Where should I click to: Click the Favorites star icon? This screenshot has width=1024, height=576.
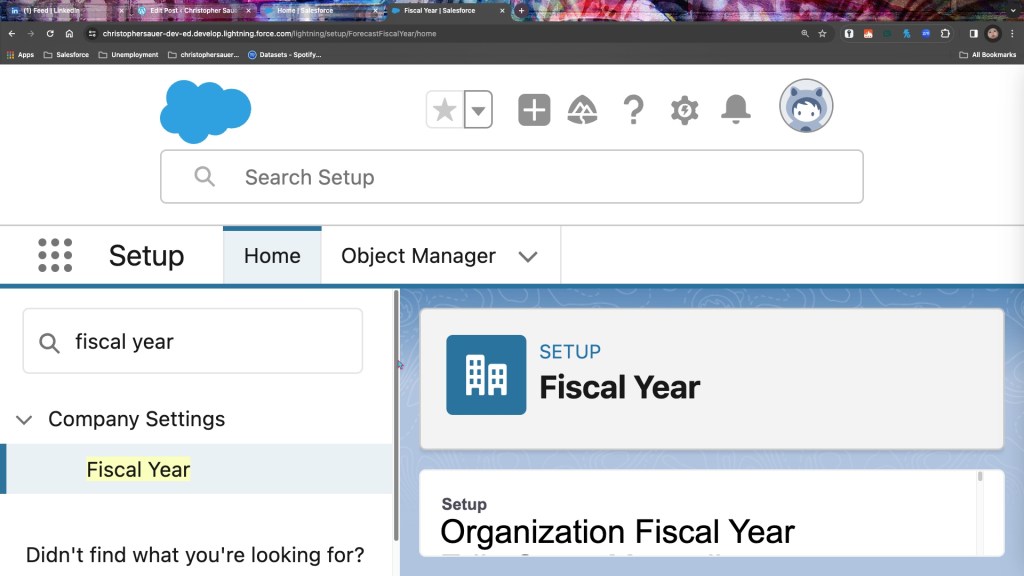pyautogui.click(x=445, y=110)
